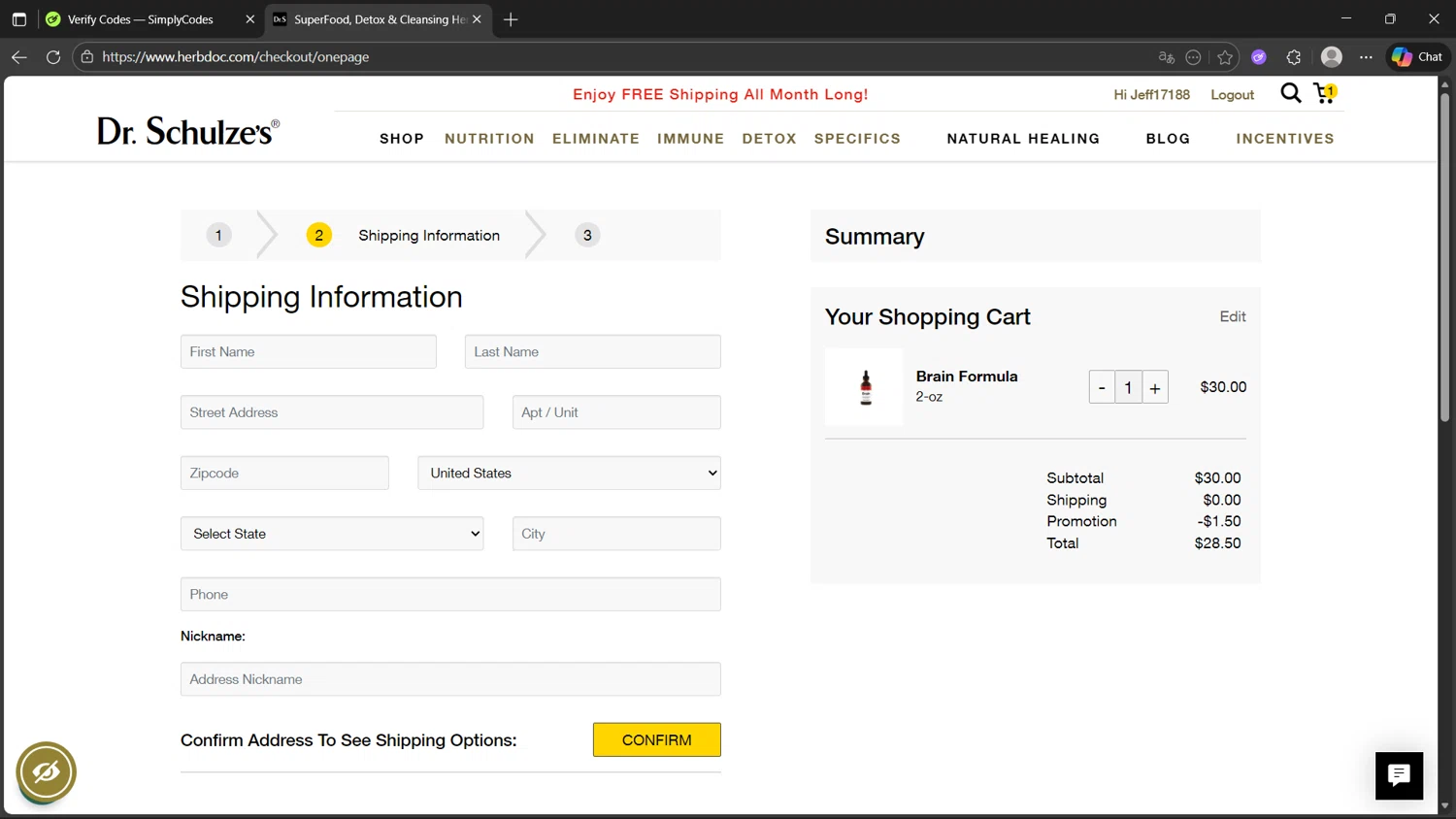Click the Street Address field
The image size is (1456, 819).
tap(332, 412)
